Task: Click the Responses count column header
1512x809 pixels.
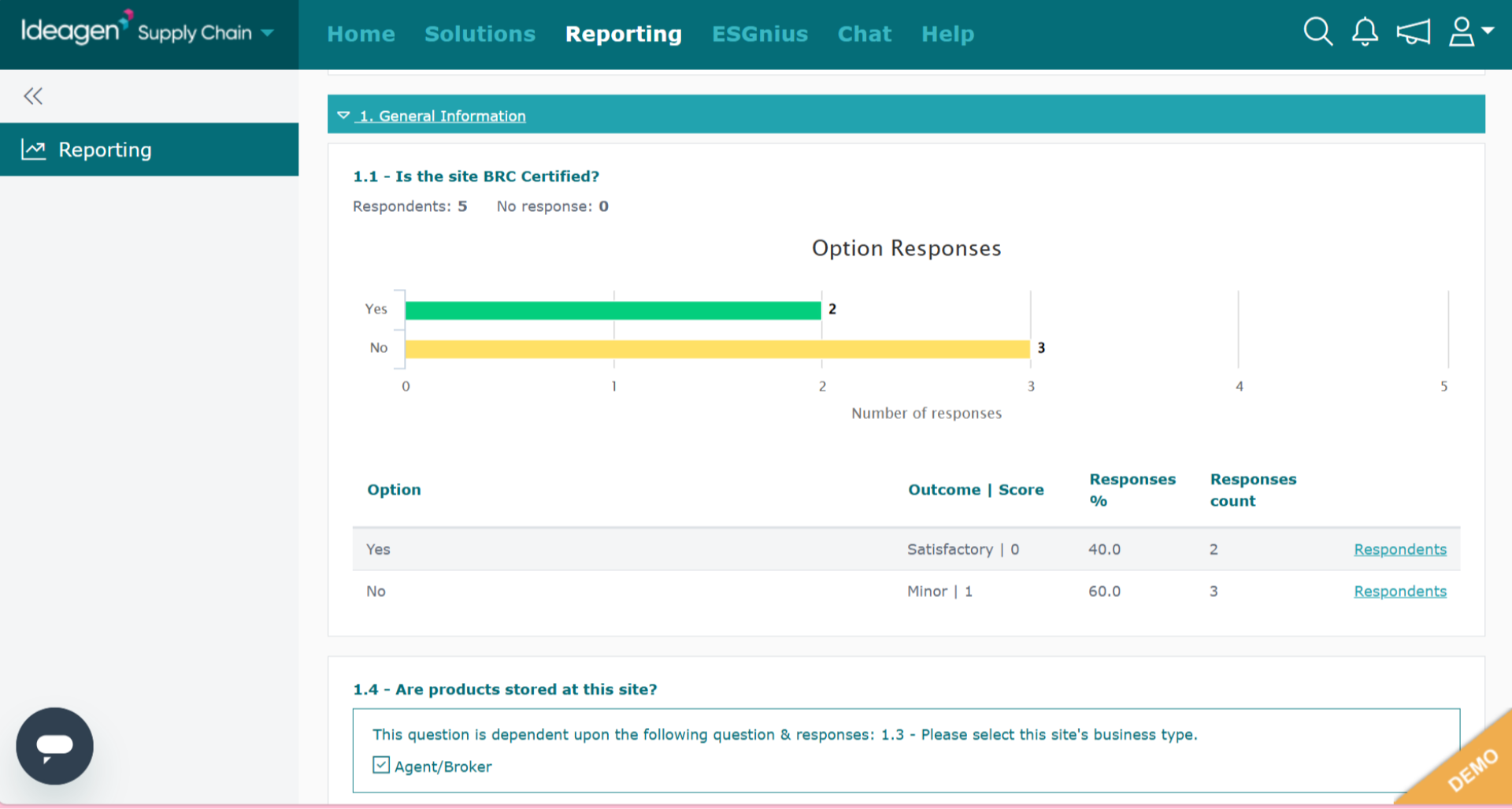Action: [x=1253, y=489]
